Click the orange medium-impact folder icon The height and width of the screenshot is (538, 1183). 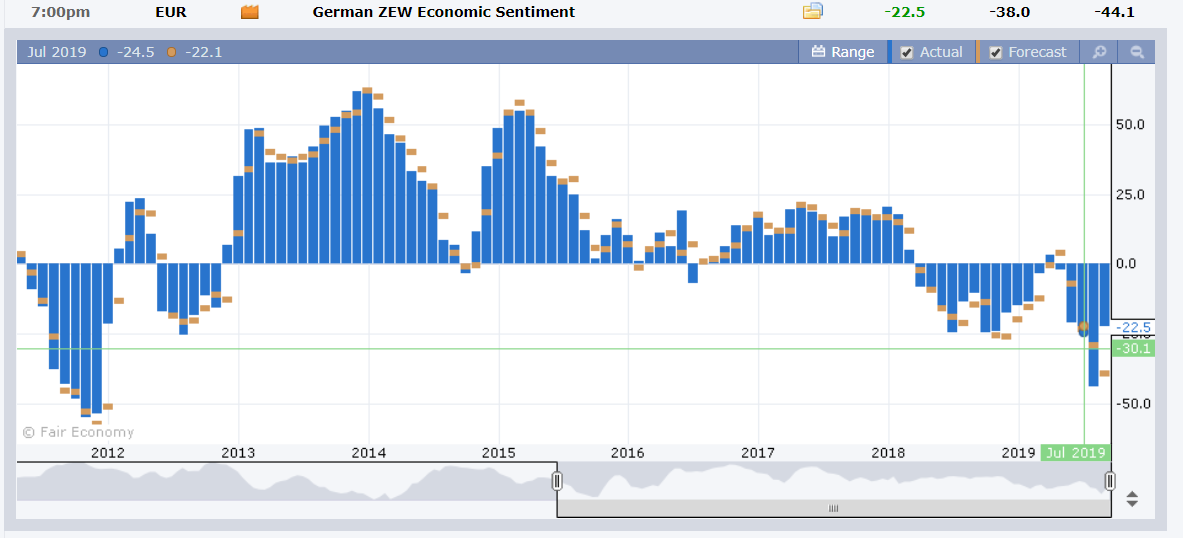[x=250, y=12]
